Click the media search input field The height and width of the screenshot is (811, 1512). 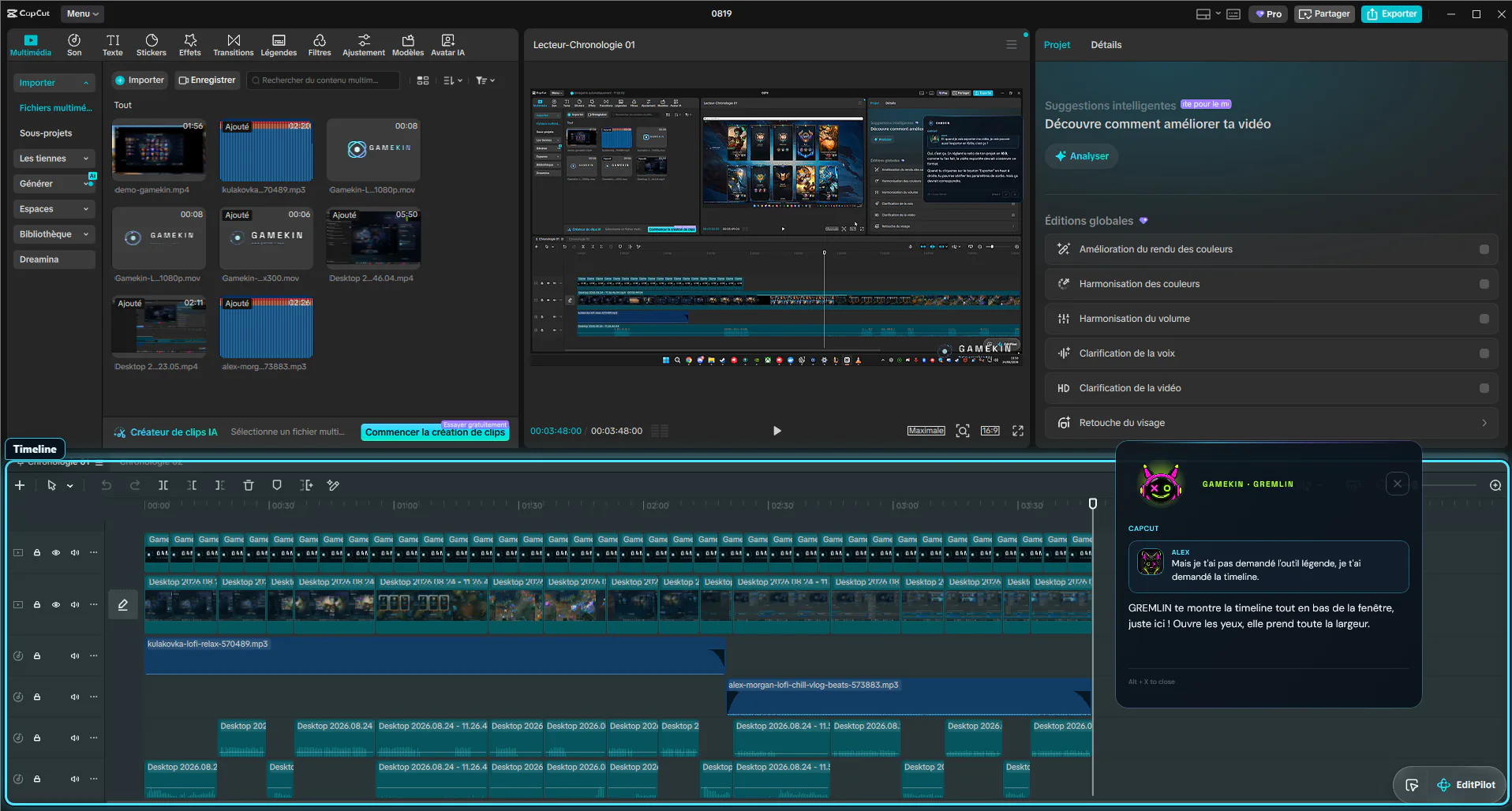323,80
